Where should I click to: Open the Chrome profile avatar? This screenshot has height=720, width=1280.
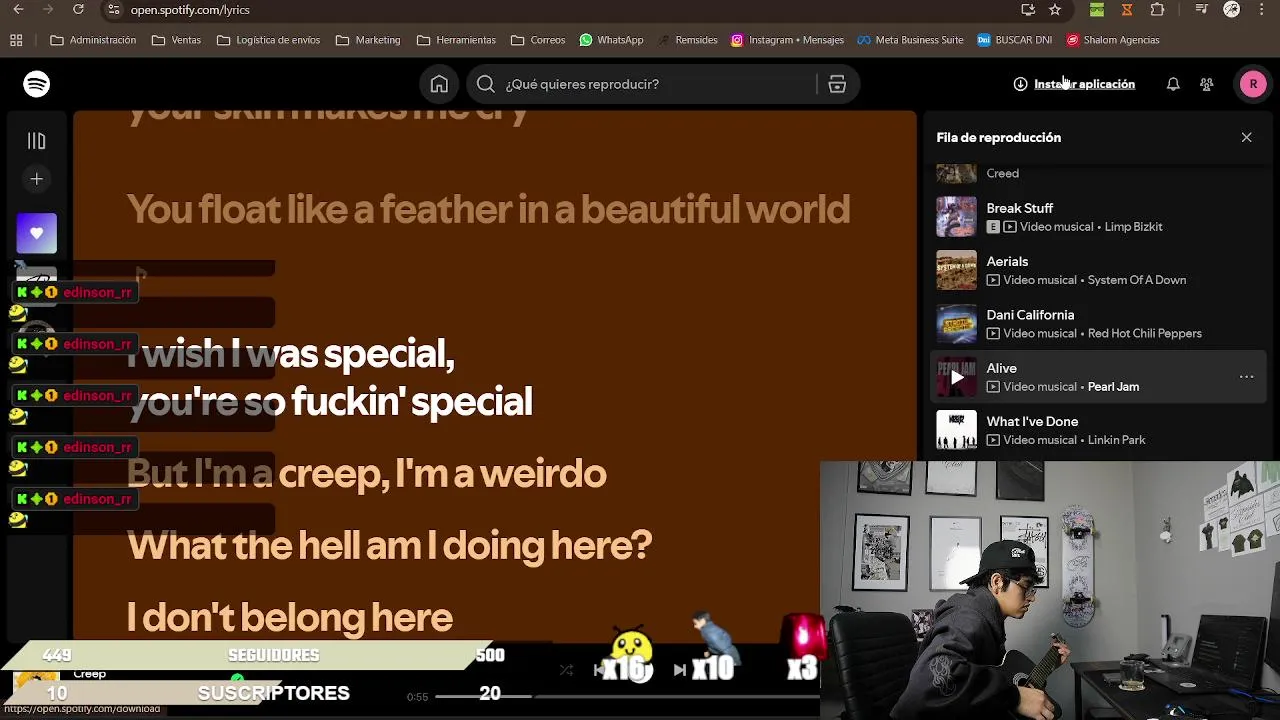1232,10
